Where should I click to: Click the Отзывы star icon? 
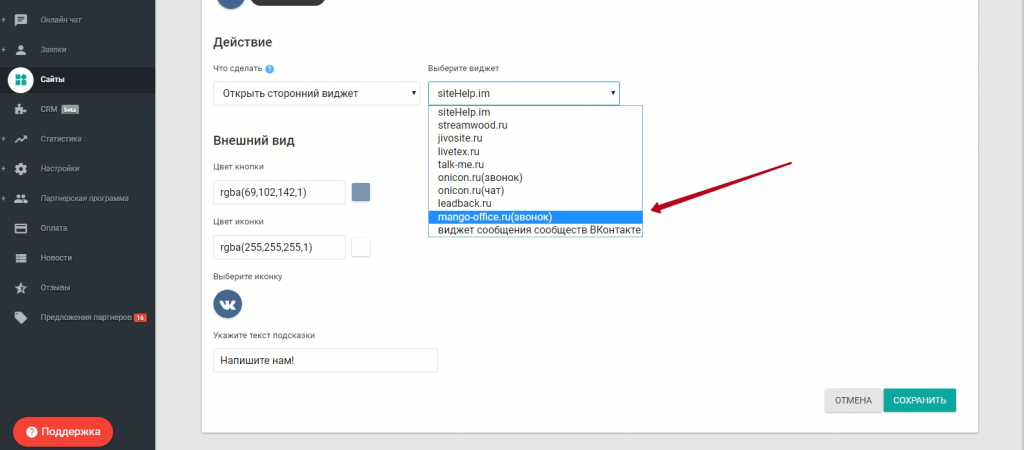(x=21, y=288)
